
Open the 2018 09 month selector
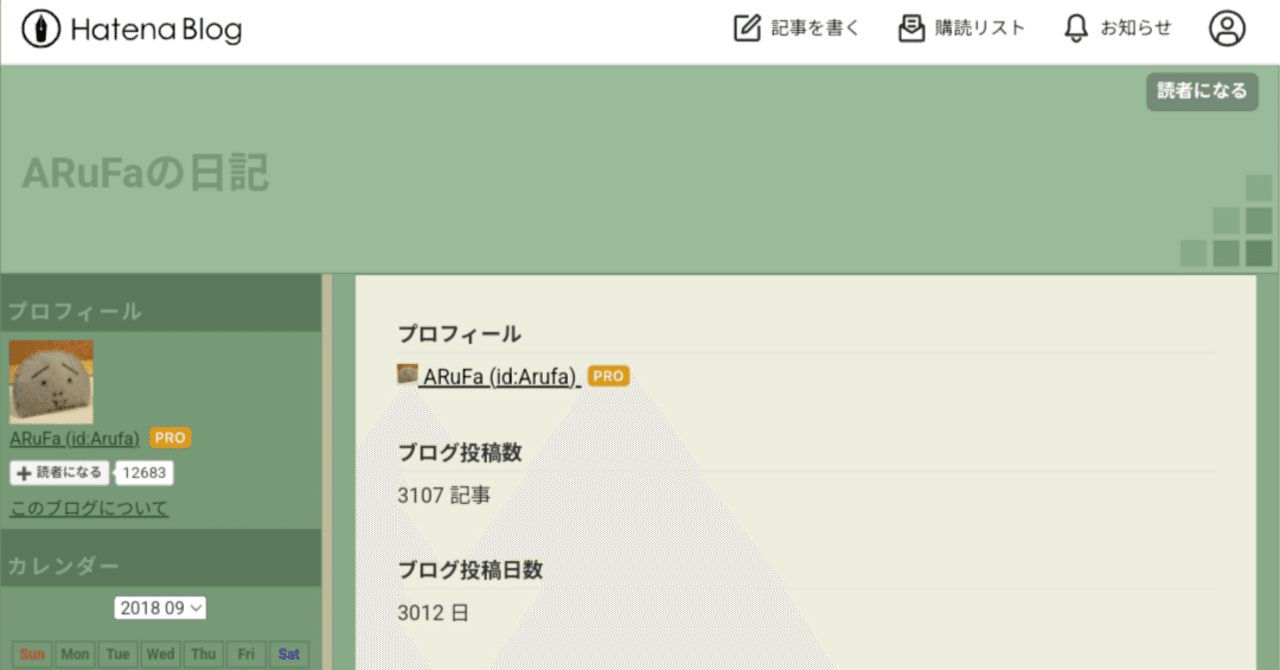pos(160,607)
